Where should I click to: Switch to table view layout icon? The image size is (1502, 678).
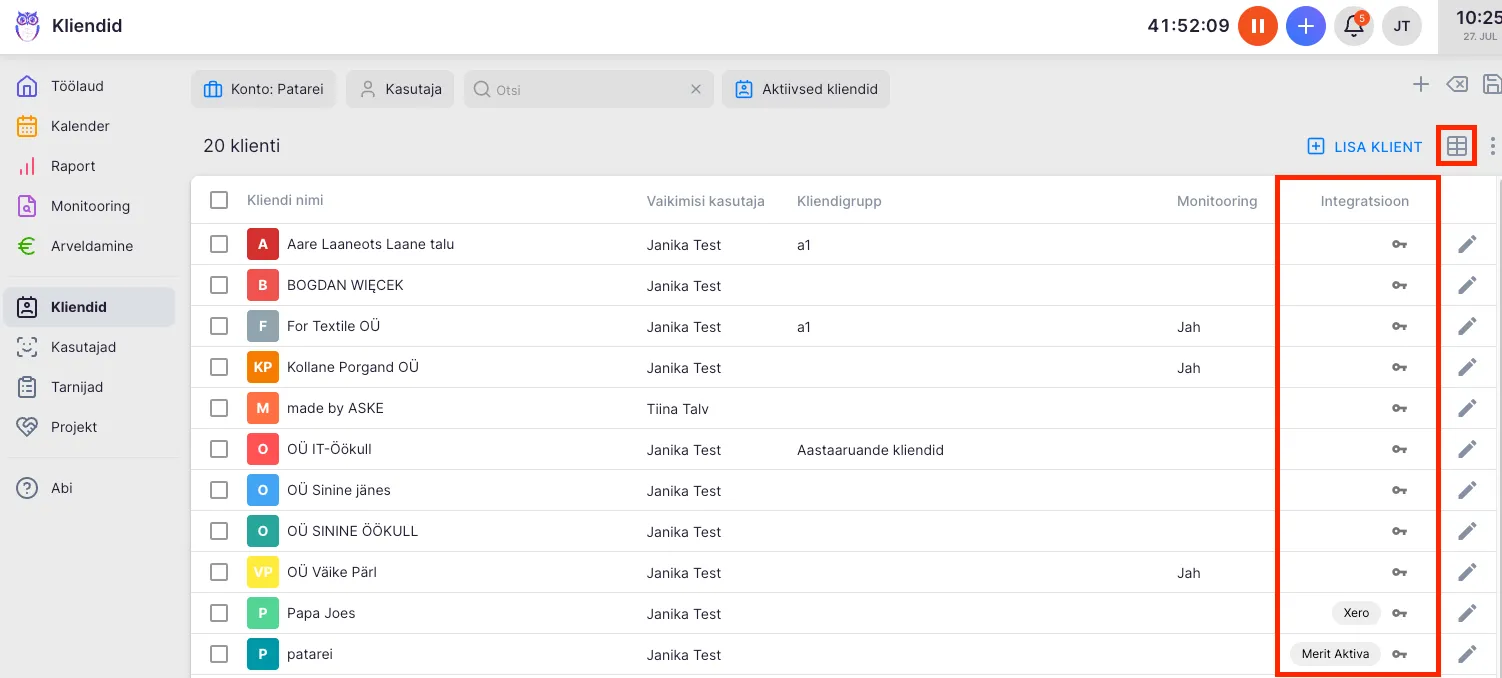pos(1457,147)
